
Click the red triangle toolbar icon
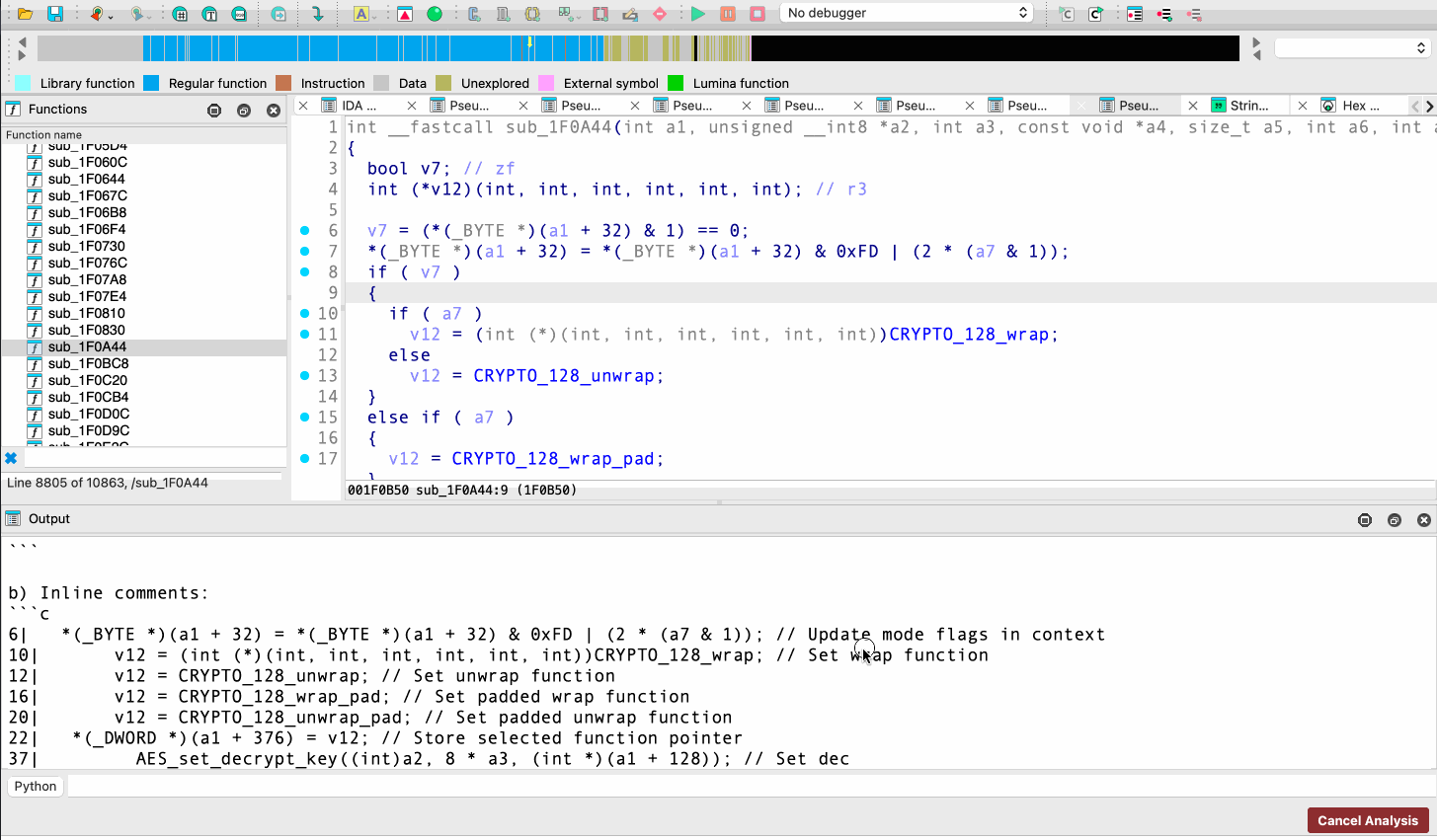pyautogui.click(x=405, y=14)
